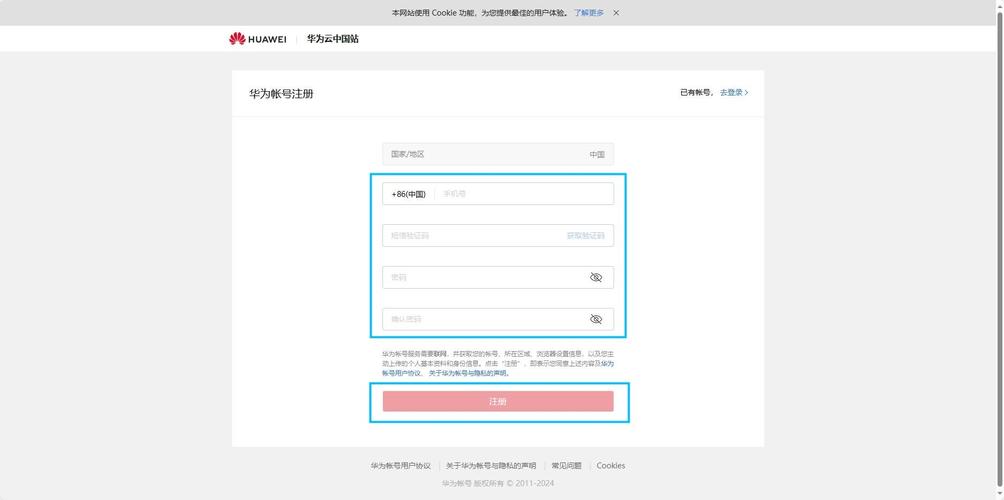Go to login via 去登录 link
Viewport: 1004px width, 500px height.
pos(734,93)
